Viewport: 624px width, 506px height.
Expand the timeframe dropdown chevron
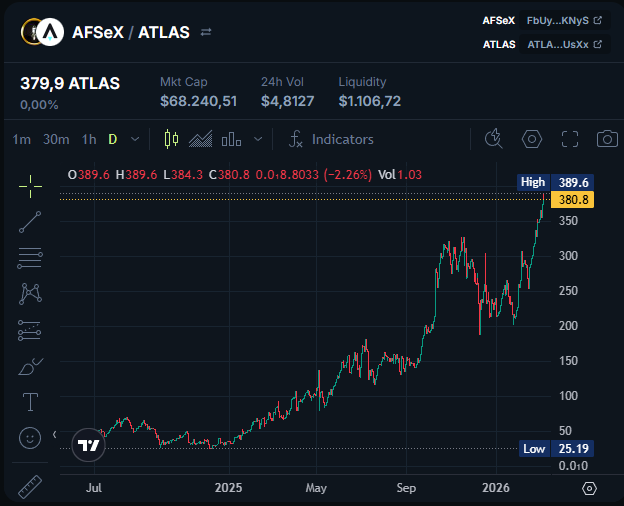point(135,139)
